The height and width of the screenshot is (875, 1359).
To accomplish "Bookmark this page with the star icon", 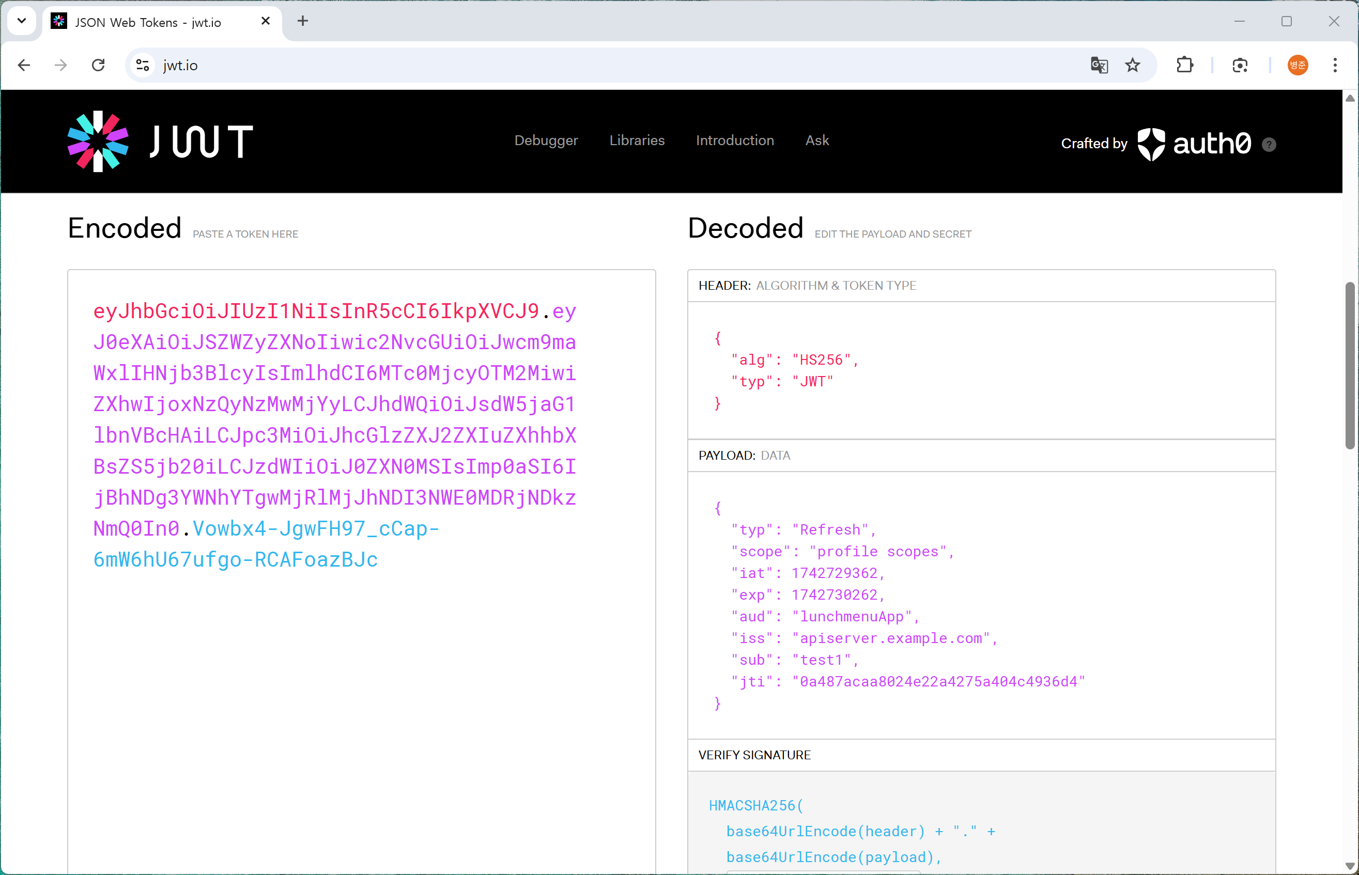I will coord(1133,65).
